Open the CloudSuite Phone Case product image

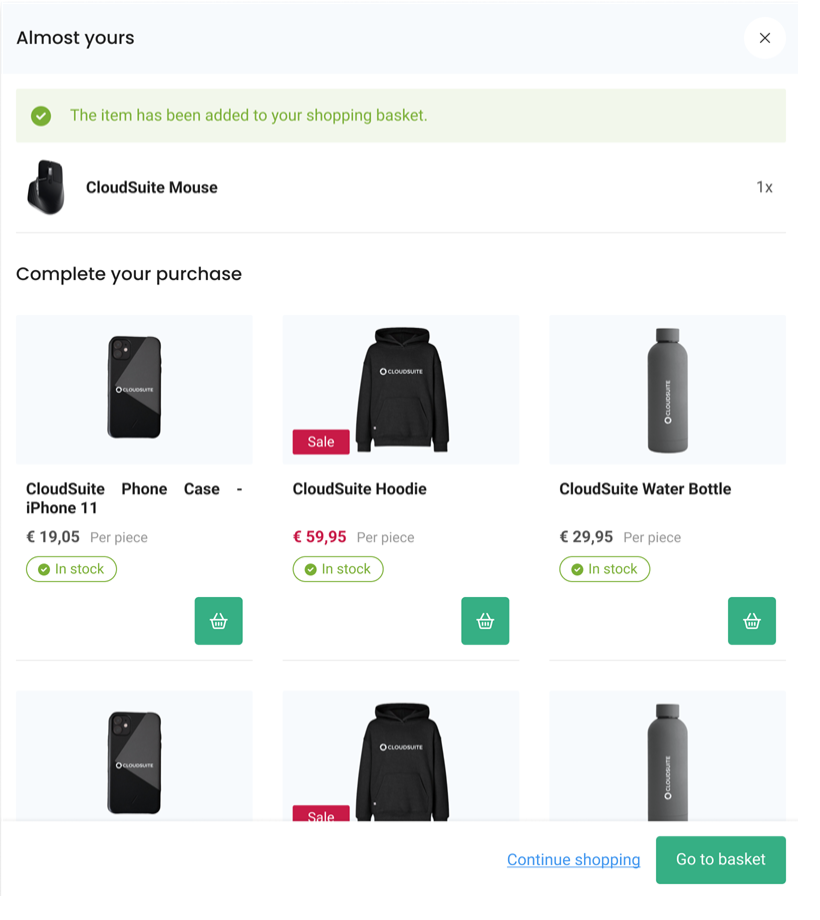point(134,388)
